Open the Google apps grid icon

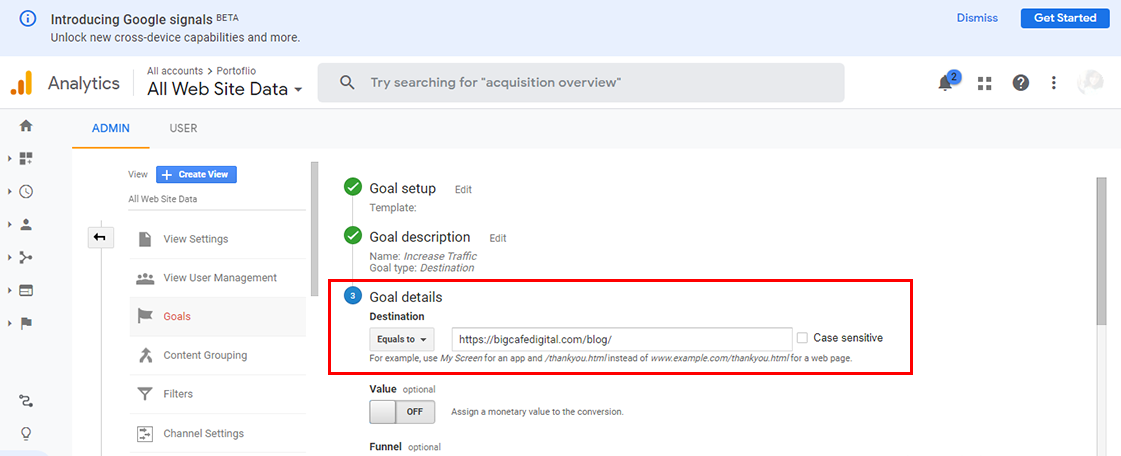pyautogui.click(x=984, y=83)
